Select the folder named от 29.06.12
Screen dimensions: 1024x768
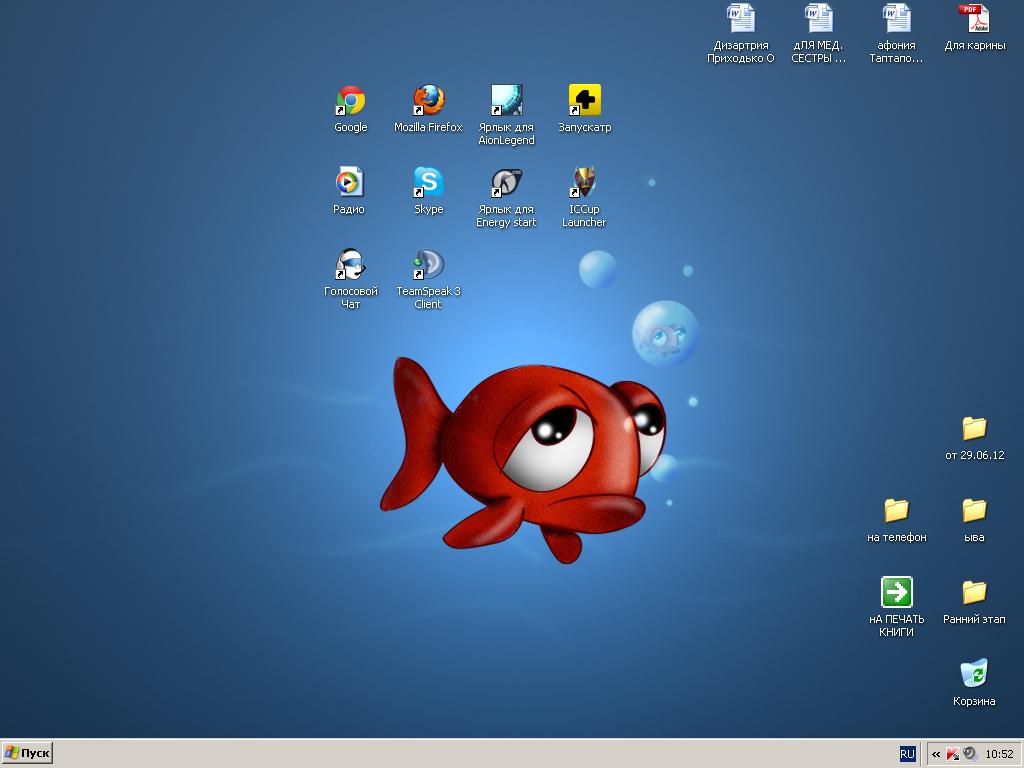[x=974, y=429]
